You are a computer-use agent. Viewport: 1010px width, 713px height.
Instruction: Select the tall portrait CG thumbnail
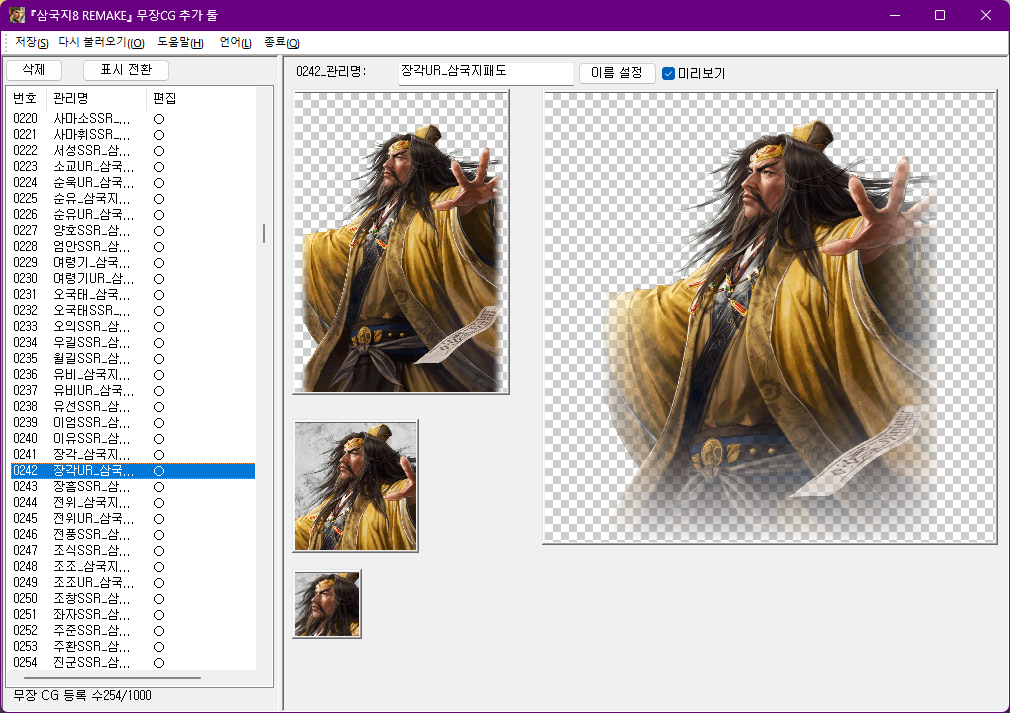[x=401, y=242]
